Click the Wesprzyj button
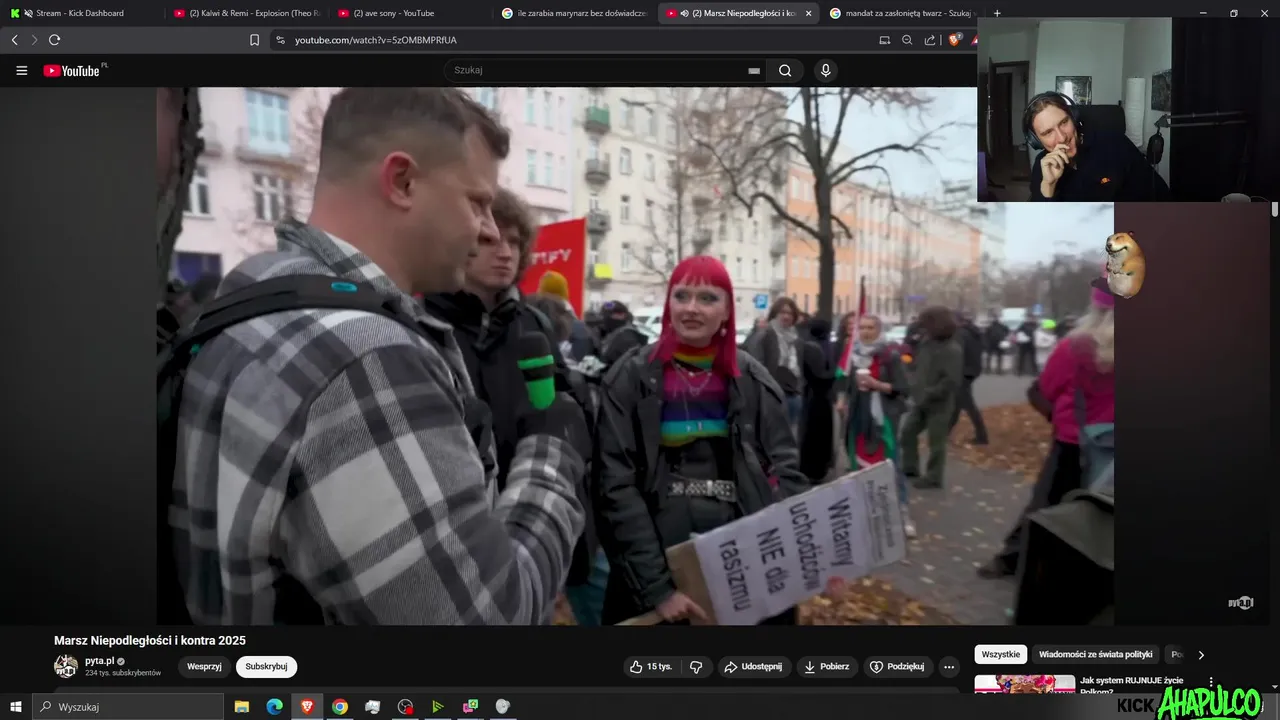Viewport: 1280px width, 720px height. tap(204, 667)
